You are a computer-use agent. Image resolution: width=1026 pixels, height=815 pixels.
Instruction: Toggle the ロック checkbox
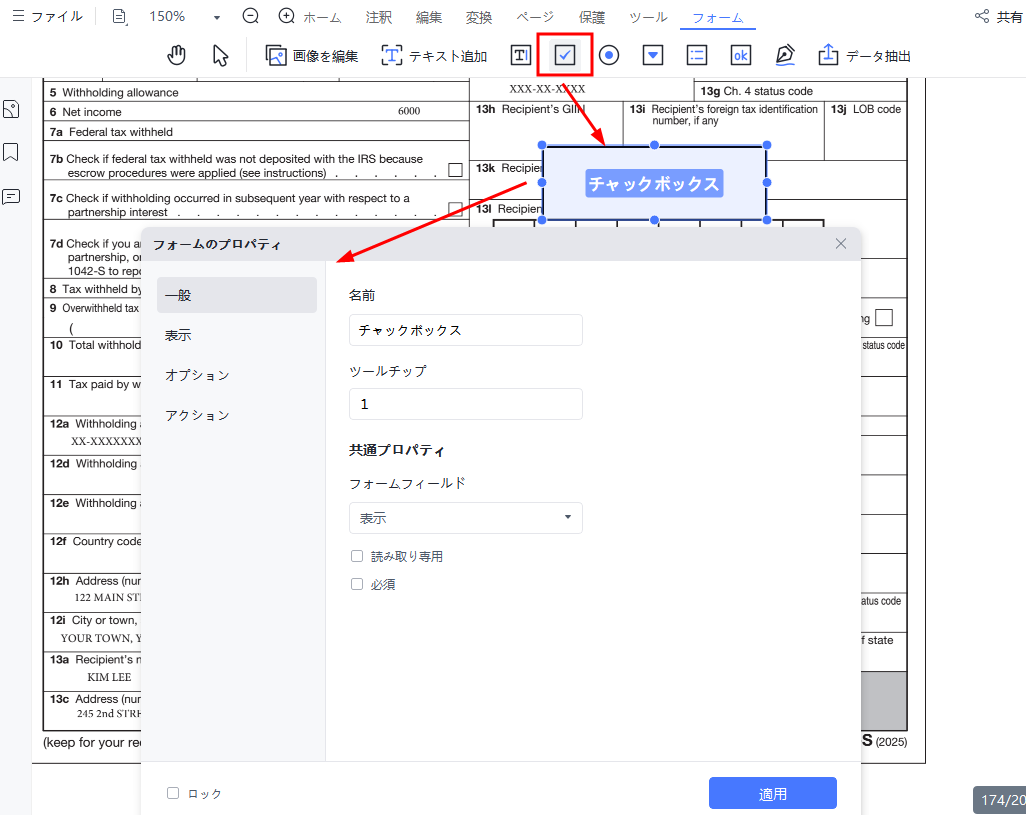click(173, 793)
